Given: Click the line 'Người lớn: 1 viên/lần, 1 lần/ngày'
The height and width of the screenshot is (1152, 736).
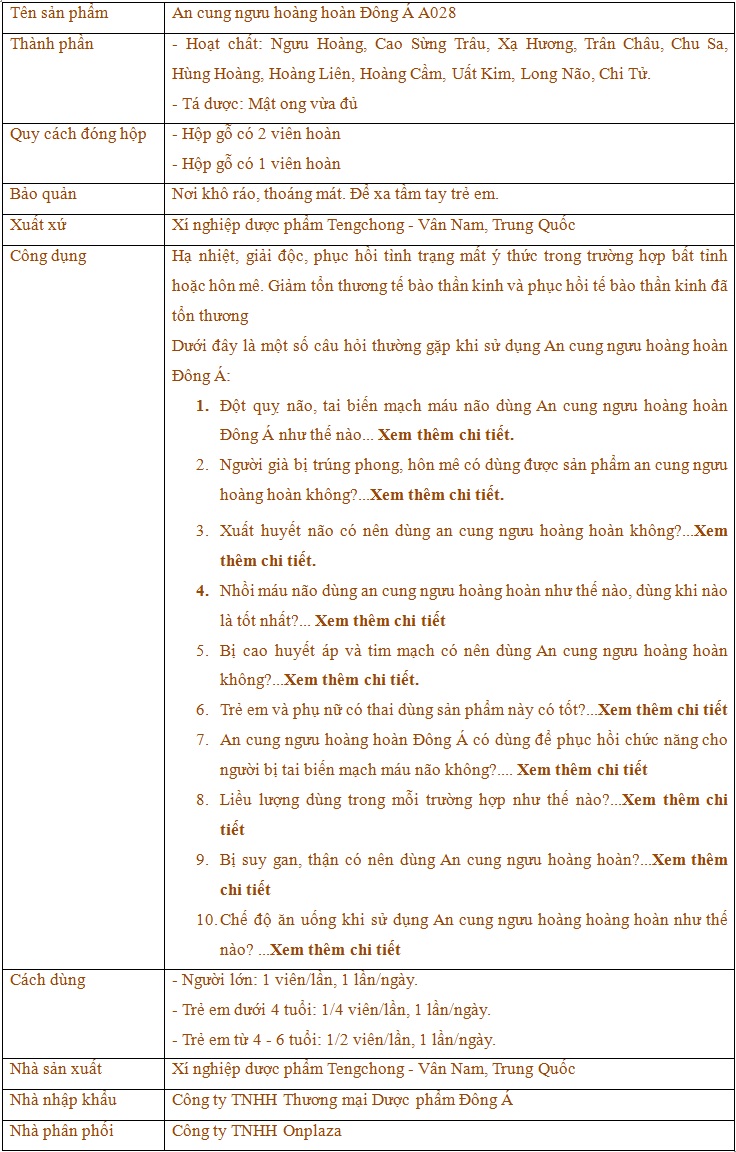Looking at the screenshot, I should click(295, 979).
